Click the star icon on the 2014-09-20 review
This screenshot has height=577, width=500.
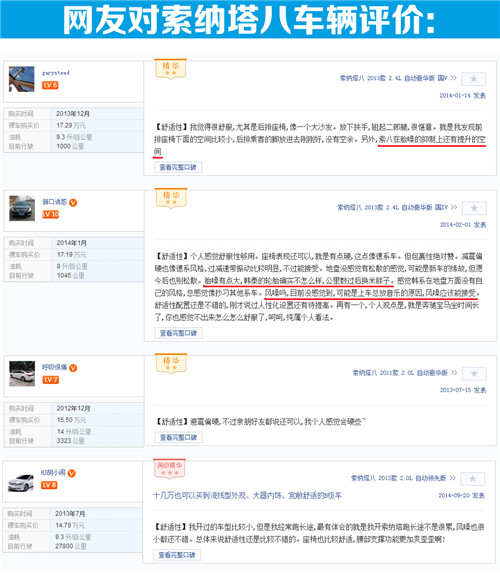(473, 479)
